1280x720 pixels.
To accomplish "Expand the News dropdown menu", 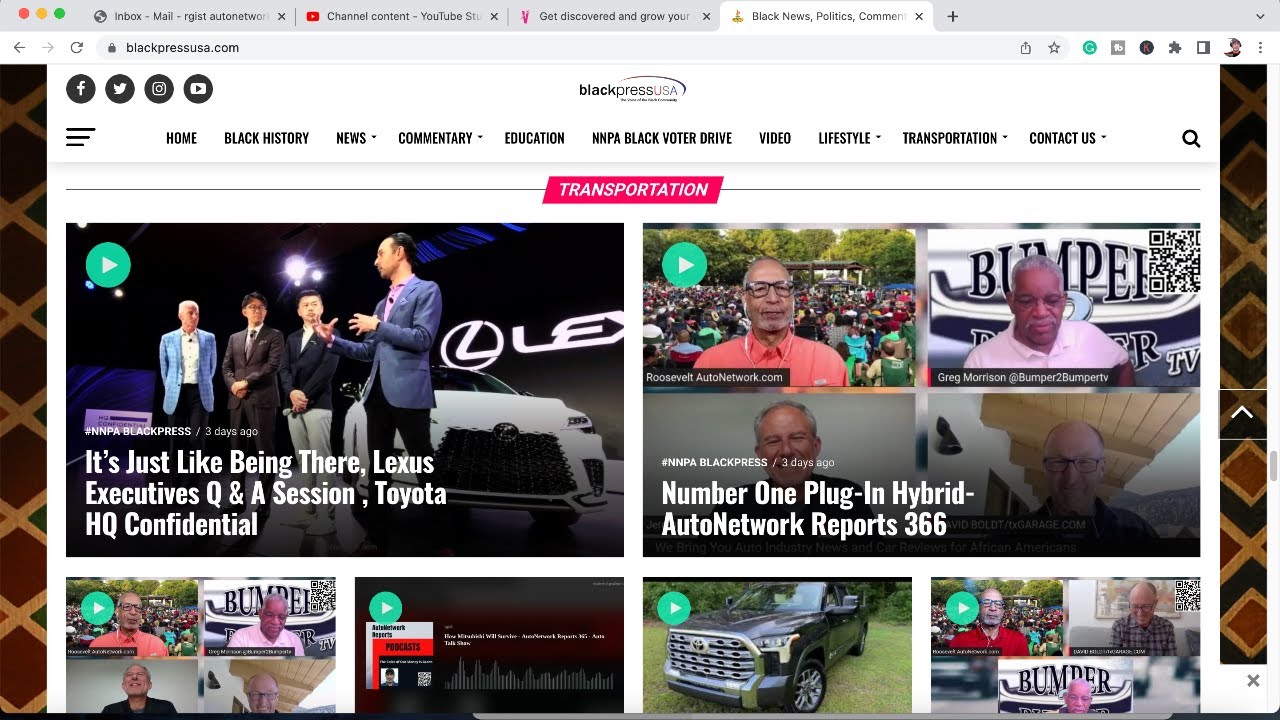I will pyautogui.click(x=356, y=138).
